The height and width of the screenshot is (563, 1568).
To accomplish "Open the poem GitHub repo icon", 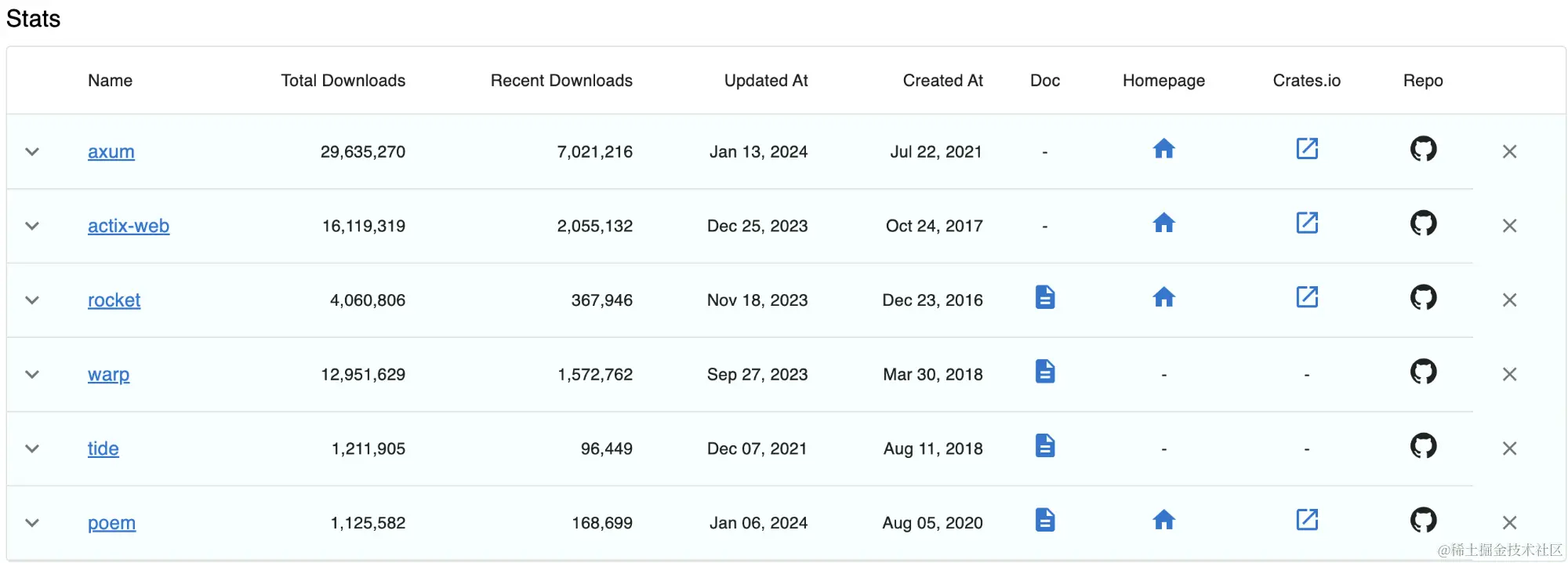I will tap(1423, 520).
